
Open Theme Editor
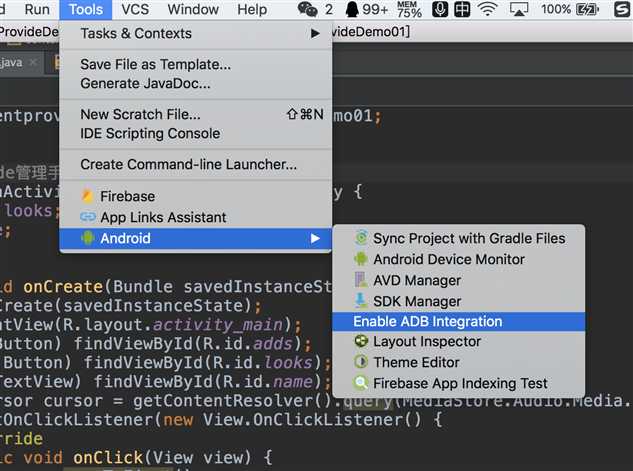coord(459,362)
